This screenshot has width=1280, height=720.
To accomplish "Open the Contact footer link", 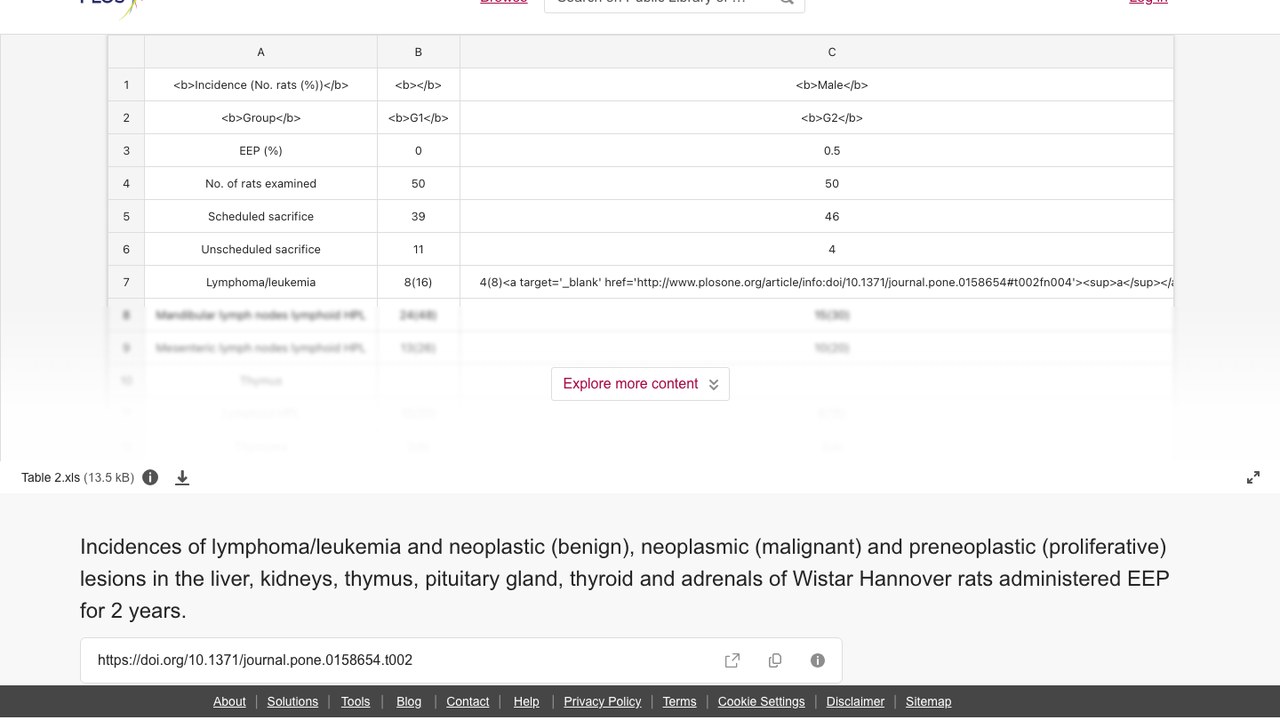I will (467, 702).
